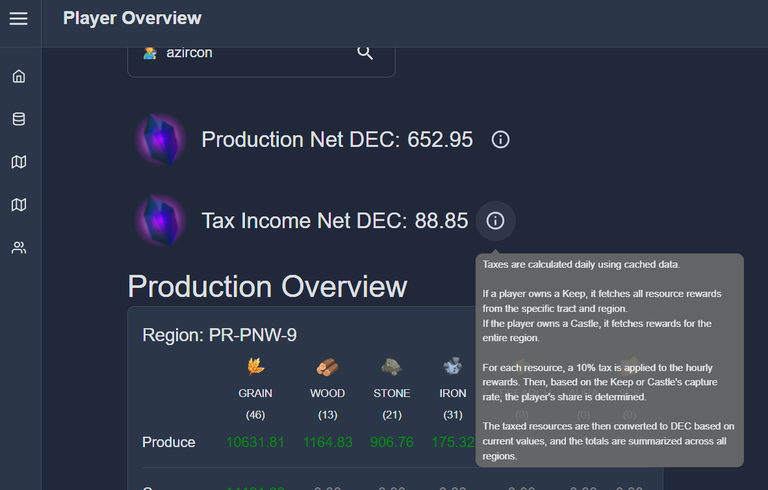Open the first map icon in sidebar
Screen dimensions: 768x490
tap(19, 162)
